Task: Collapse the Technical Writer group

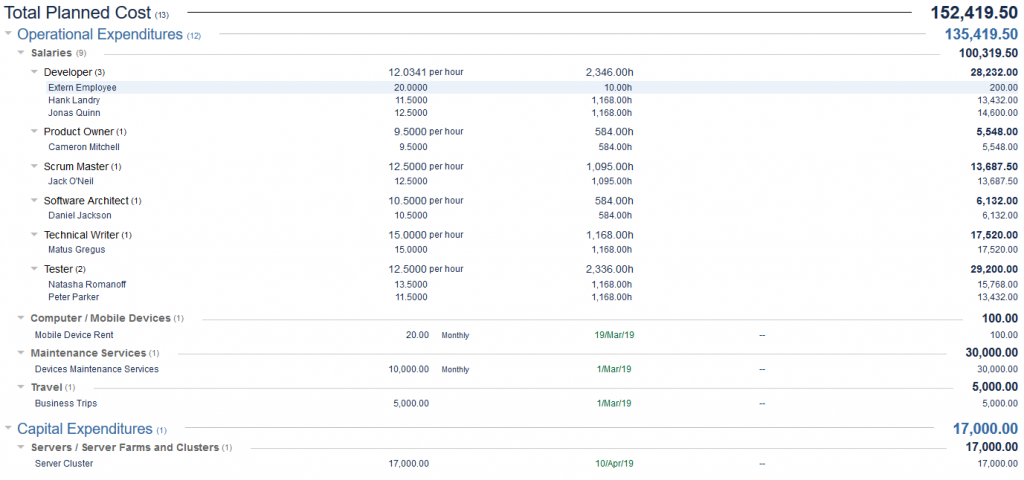Action: 34,234
